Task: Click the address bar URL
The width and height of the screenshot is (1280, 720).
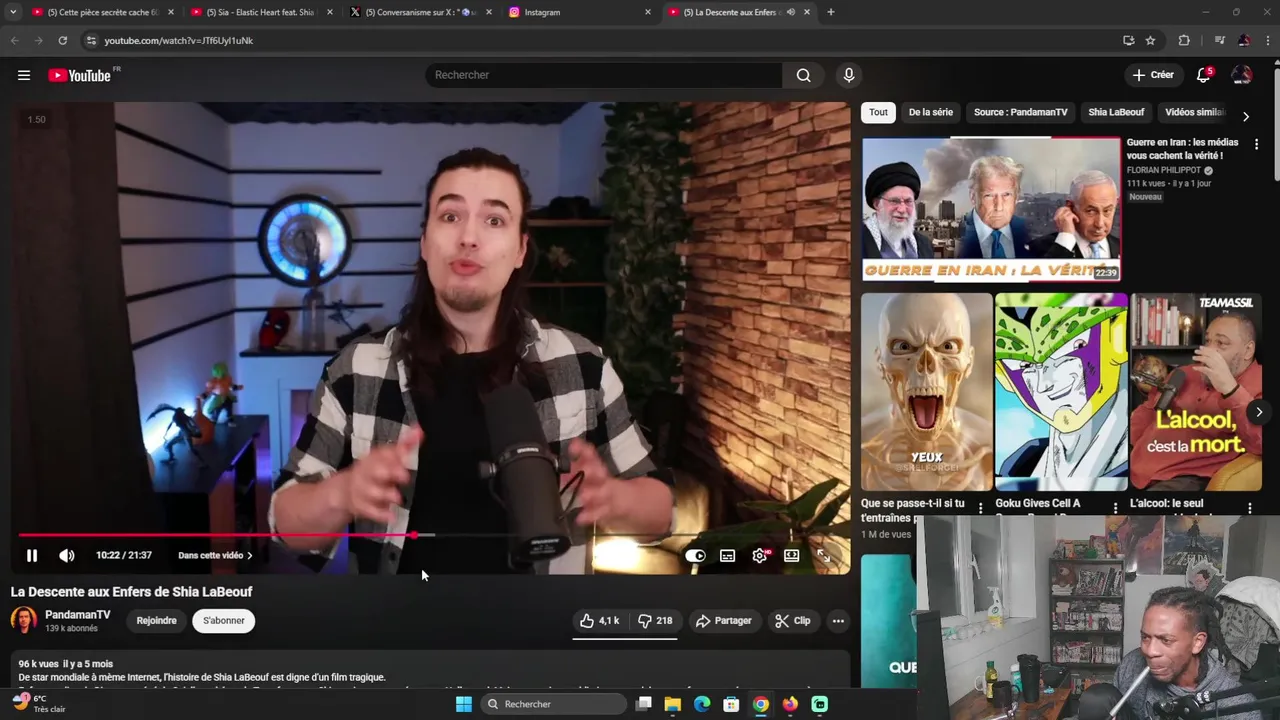Action: tap(178, 40)
